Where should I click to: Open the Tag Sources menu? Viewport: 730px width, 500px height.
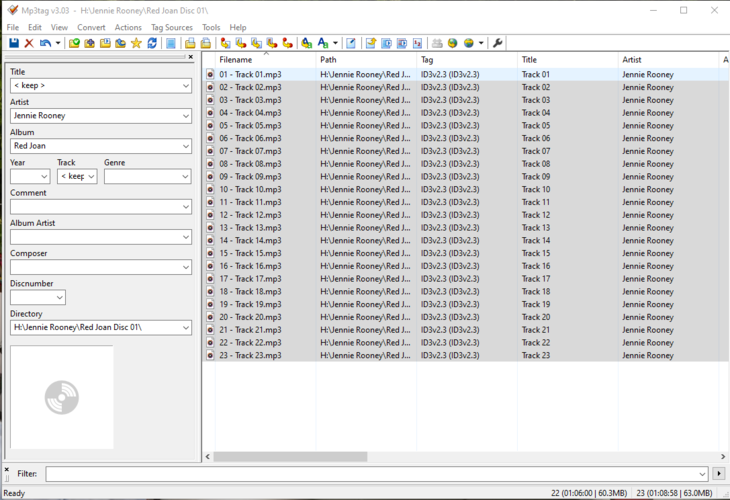172,27
